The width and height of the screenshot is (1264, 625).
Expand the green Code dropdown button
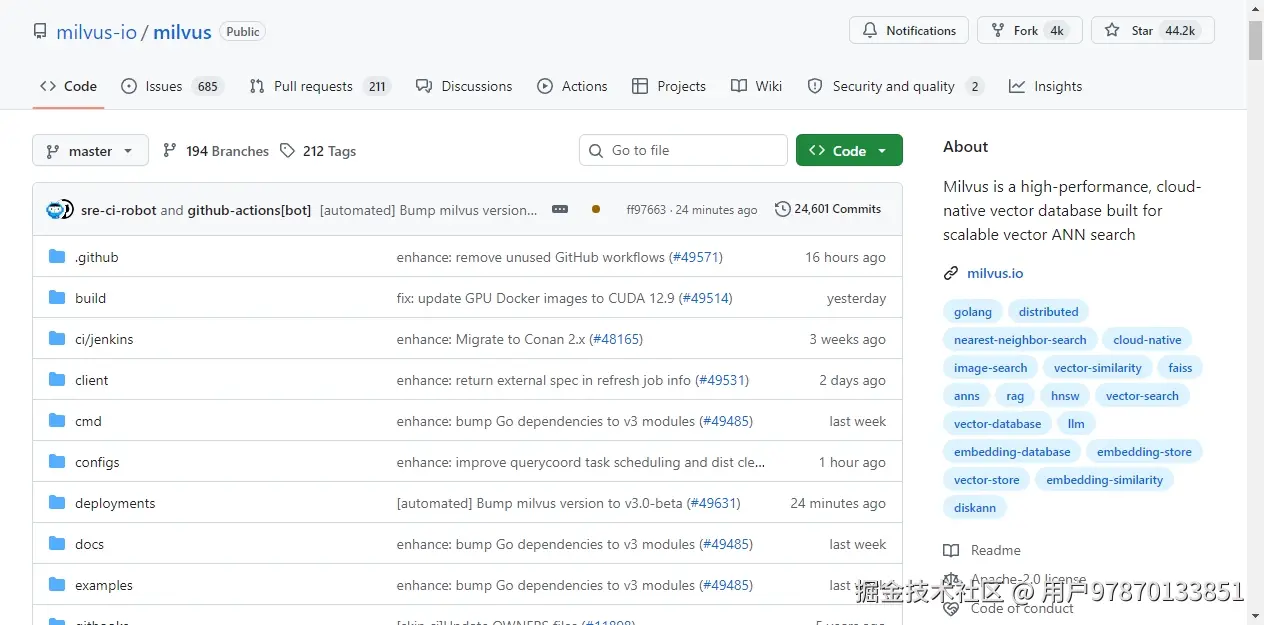coord(849,150)
